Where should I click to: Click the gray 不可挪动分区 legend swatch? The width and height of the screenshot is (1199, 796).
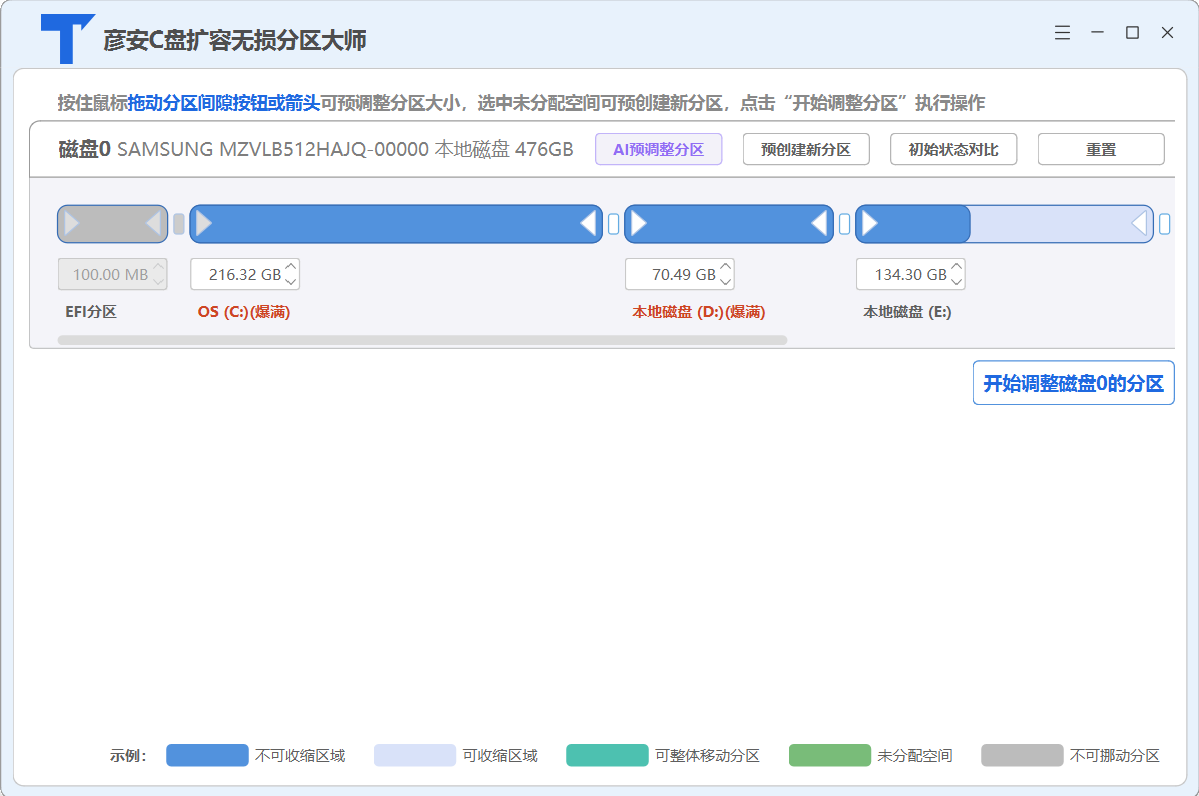pyautogui.click(x=1022, y=755)
